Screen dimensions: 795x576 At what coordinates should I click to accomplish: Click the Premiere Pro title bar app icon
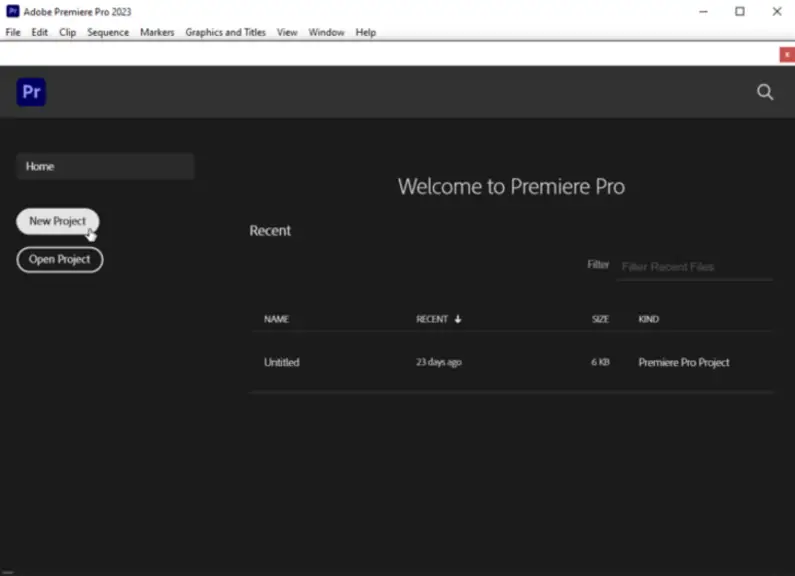[x=13, y=11]
